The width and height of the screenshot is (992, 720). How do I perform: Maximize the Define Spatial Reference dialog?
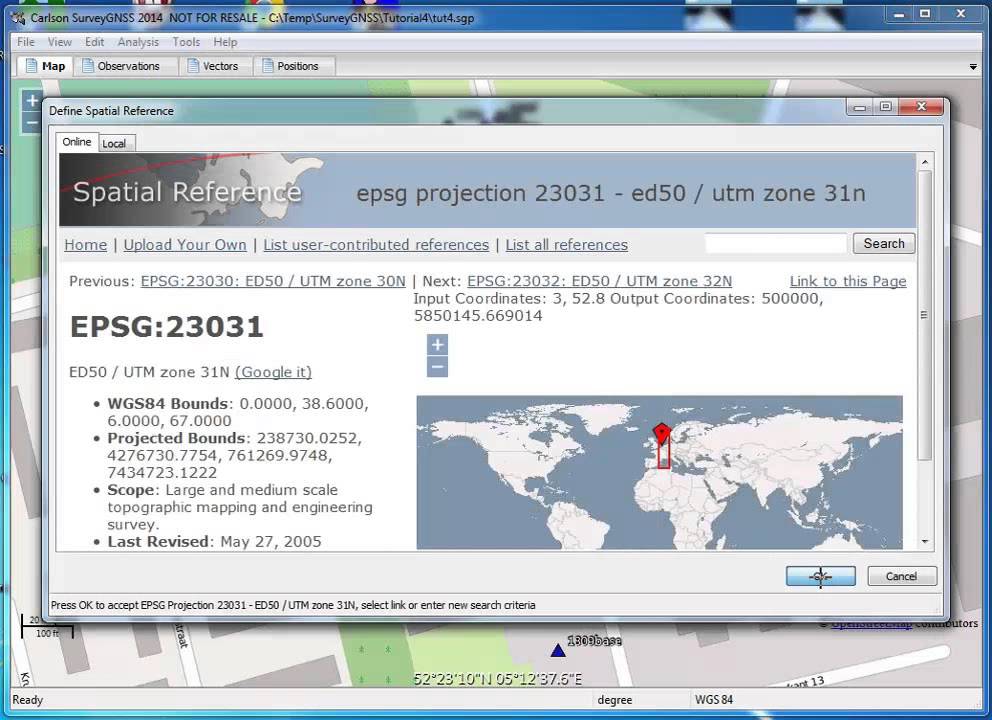[886, 106]
